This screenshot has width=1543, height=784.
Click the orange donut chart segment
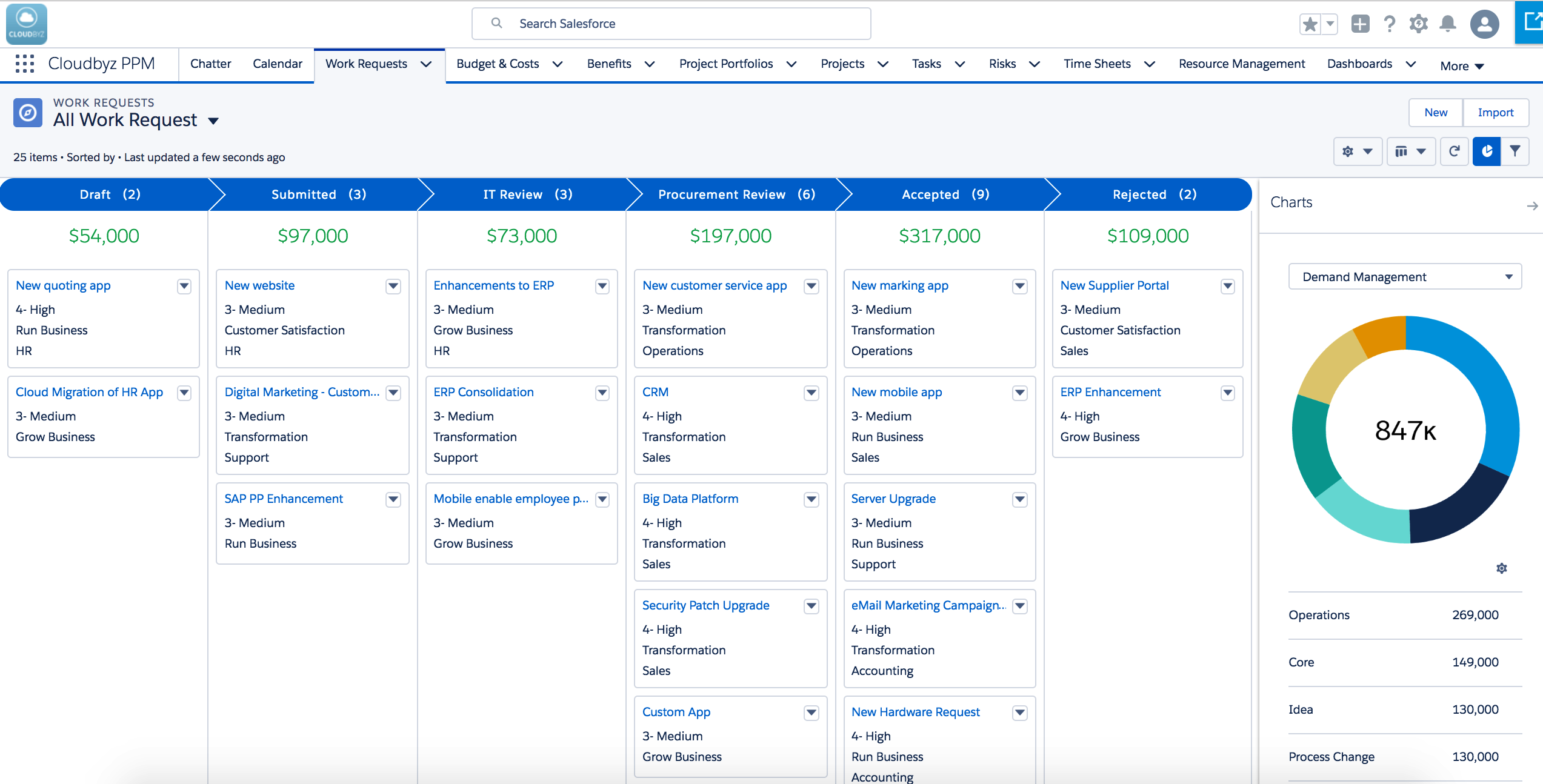(x=1381, y=336)
